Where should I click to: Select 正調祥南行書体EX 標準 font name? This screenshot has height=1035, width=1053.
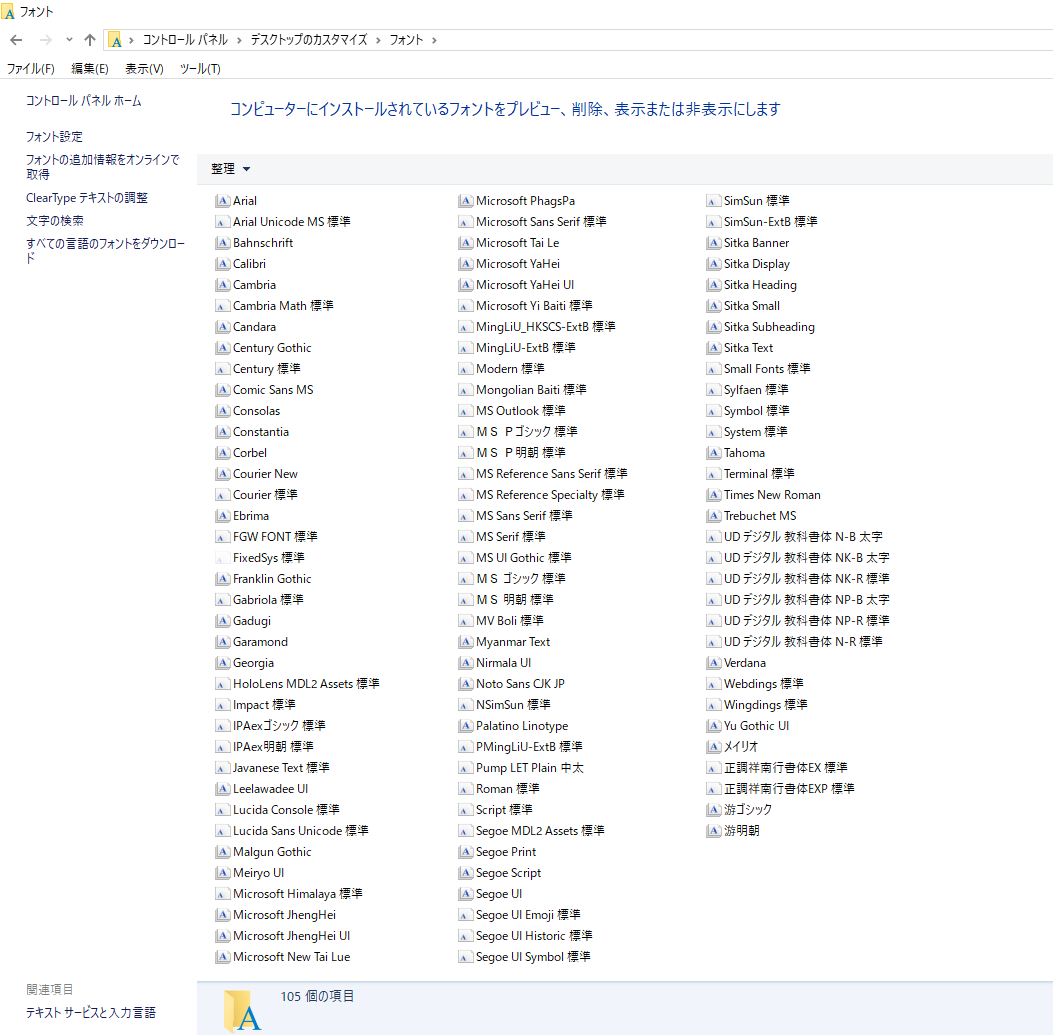786,768
